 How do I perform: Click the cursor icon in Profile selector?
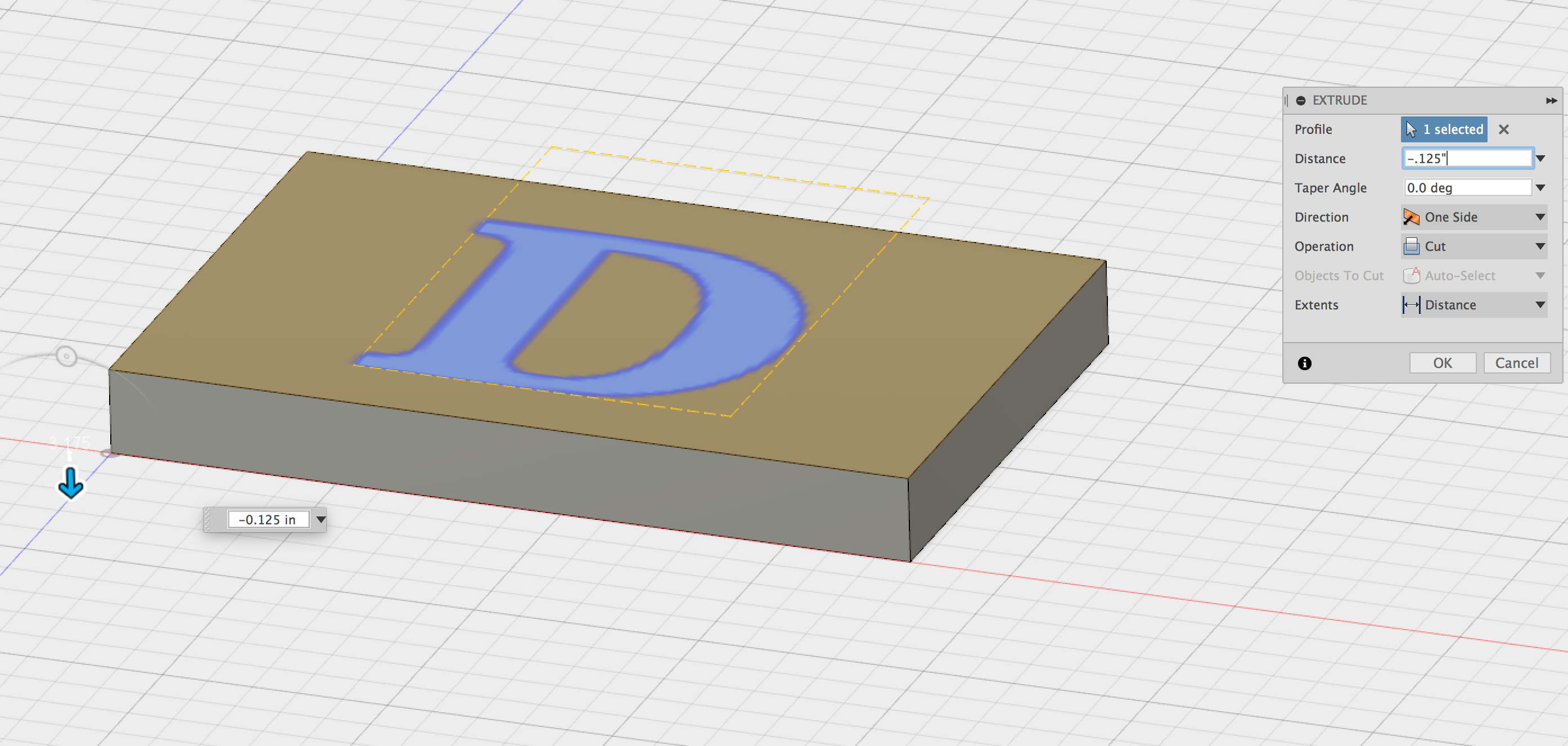[1411, 129]
